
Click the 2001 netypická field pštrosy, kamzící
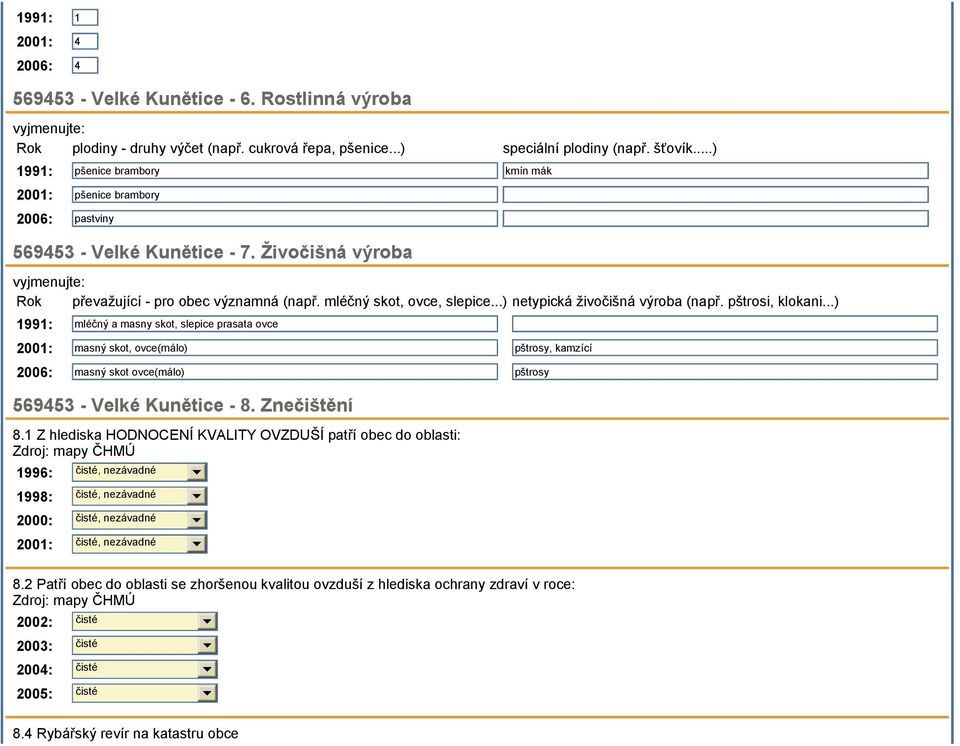[x=725, y=348]
